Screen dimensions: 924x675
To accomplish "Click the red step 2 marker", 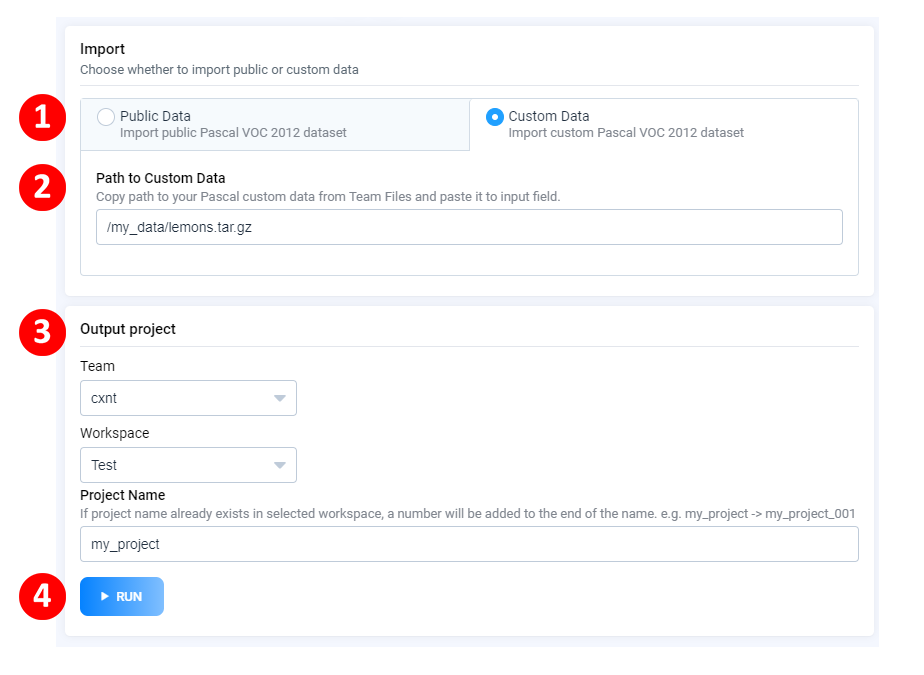I will pyautogui.click(x=42, y=187).
